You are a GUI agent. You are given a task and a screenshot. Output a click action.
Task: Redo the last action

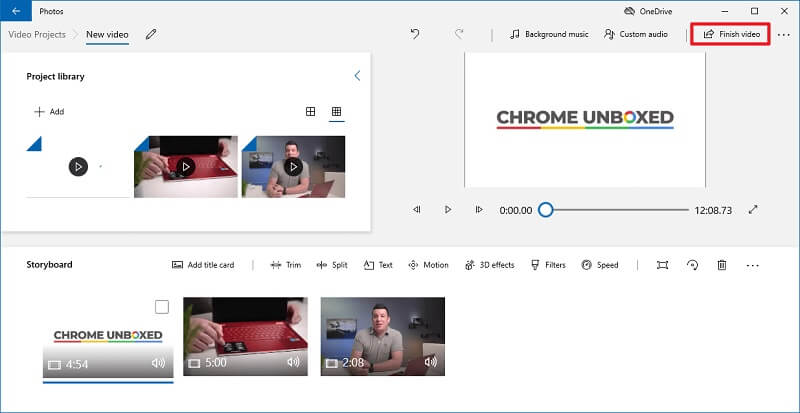[459, 34]
